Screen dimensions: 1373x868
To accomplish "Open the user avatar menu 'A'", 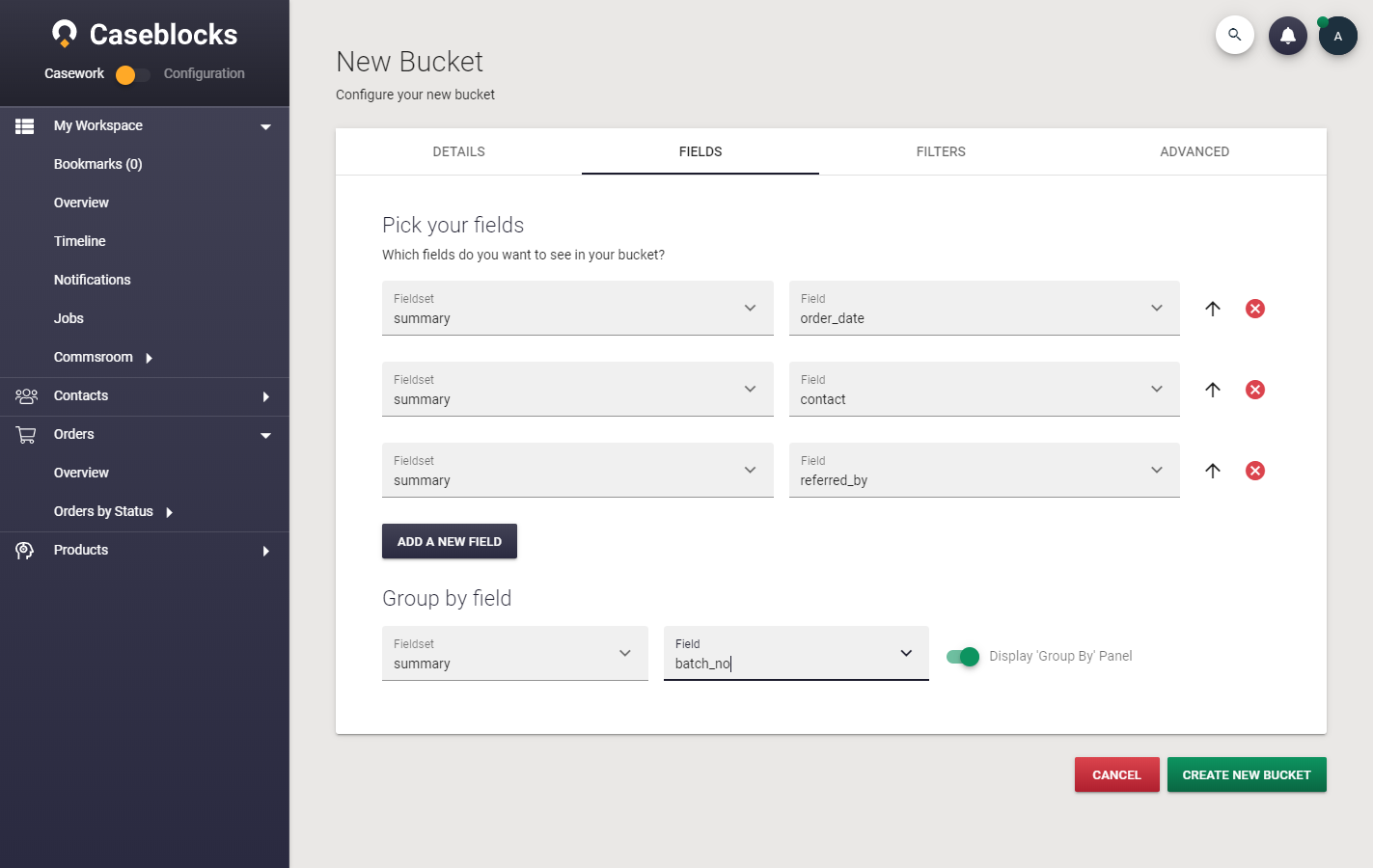I will pos(1338,36).
